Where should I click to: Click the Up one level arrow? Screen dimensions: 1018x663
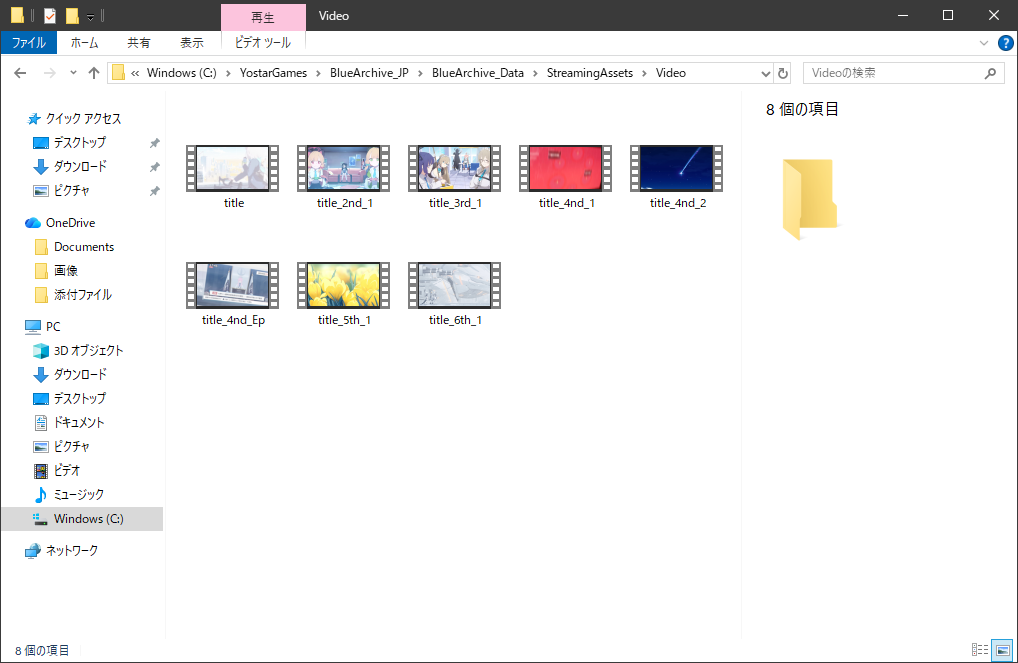(x=94, y=73)
